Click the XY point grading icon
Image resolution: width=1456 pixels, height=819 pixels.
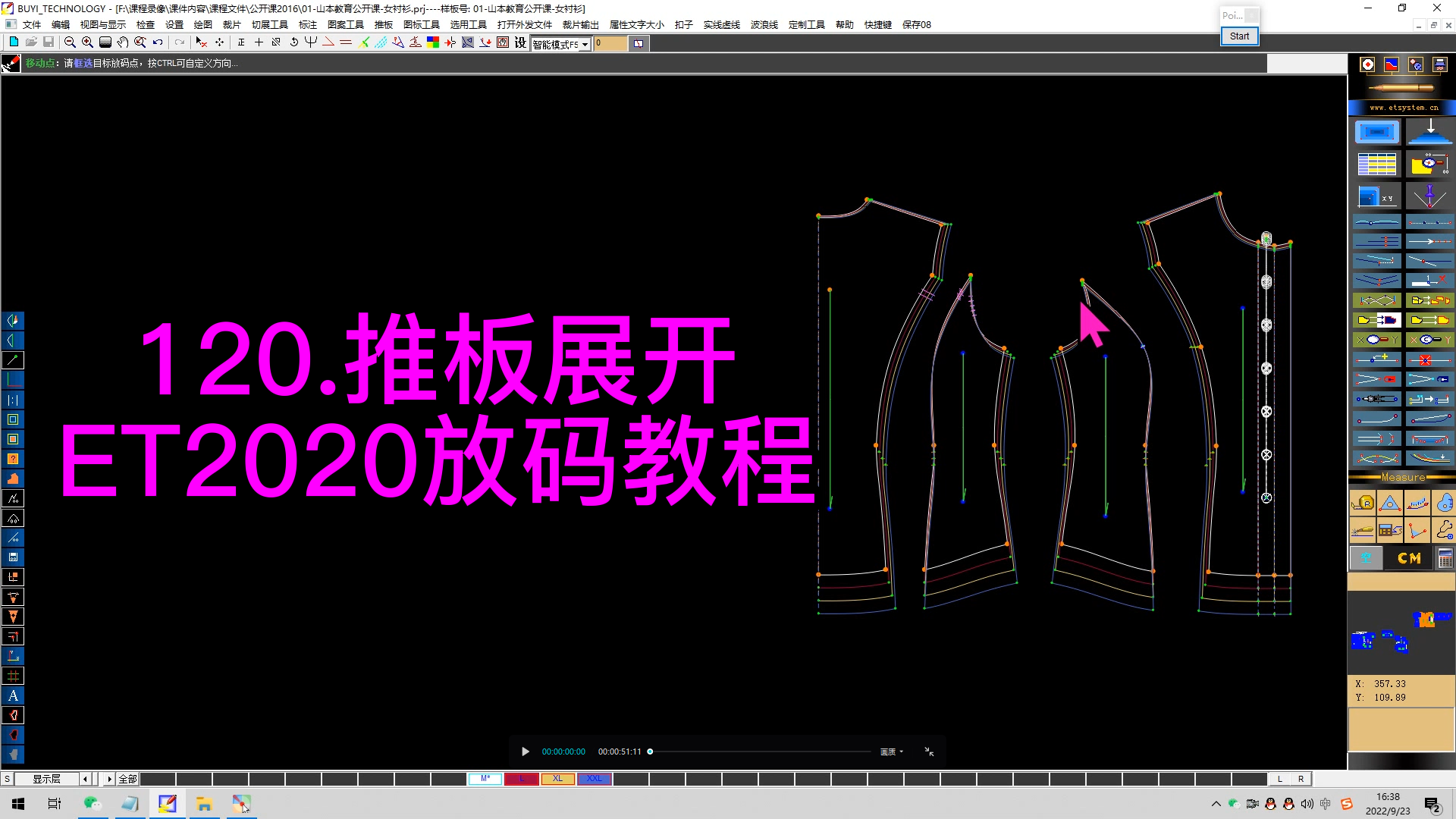click(x=1376, y=197)
